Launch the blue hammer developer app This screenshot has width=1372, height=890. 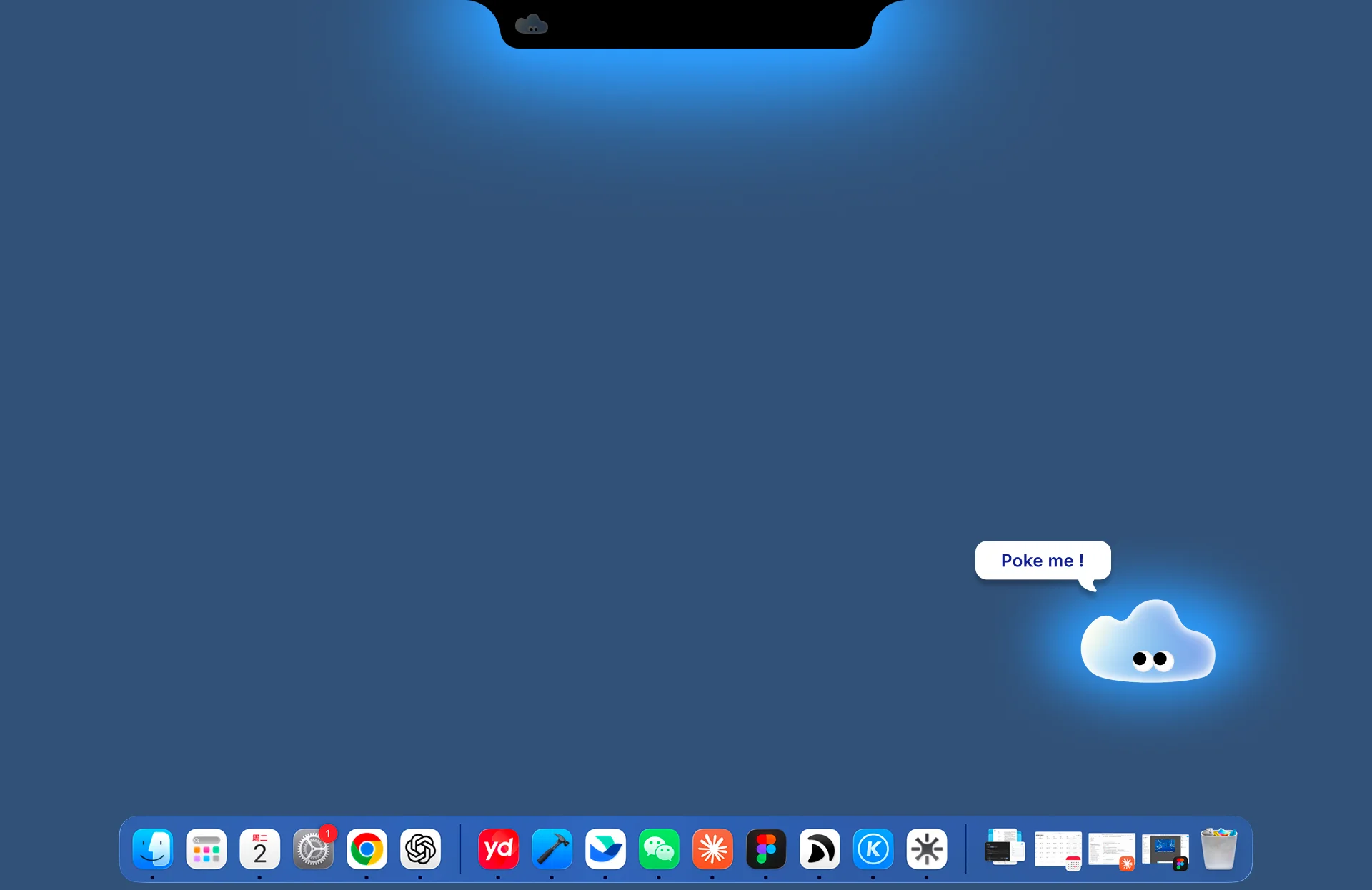(x=552, y=849)
